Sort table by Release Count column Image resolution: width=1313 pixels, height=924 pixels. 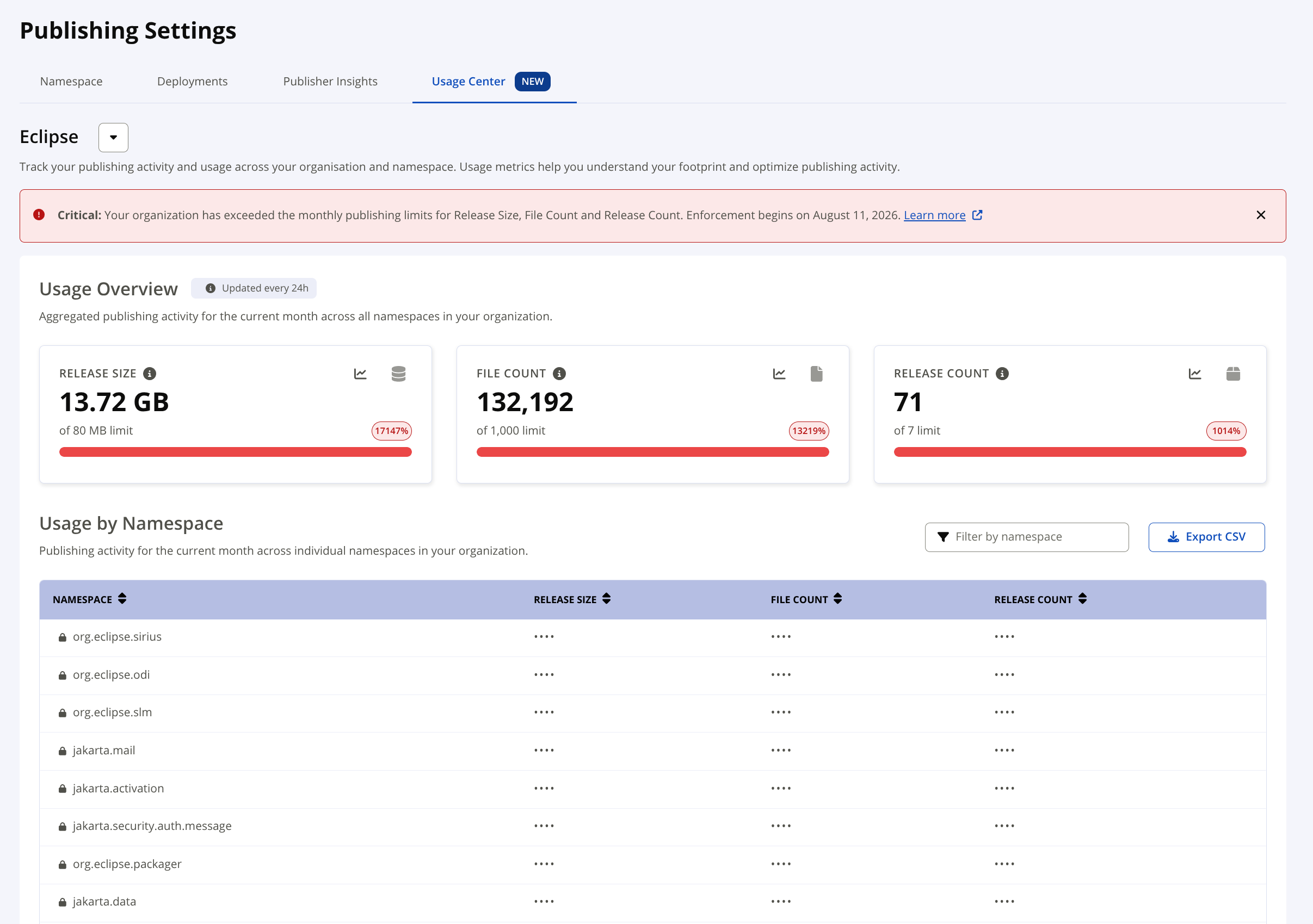pos(1082,599)
